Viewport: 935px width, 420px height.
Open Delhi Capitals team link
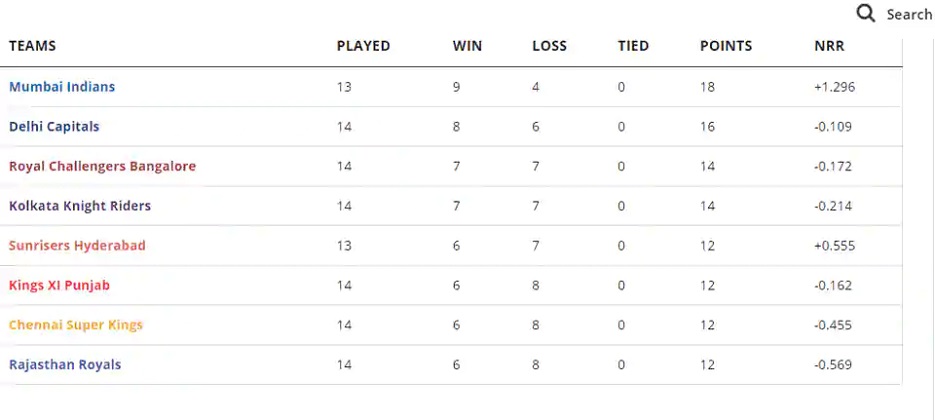coord(54,126)
